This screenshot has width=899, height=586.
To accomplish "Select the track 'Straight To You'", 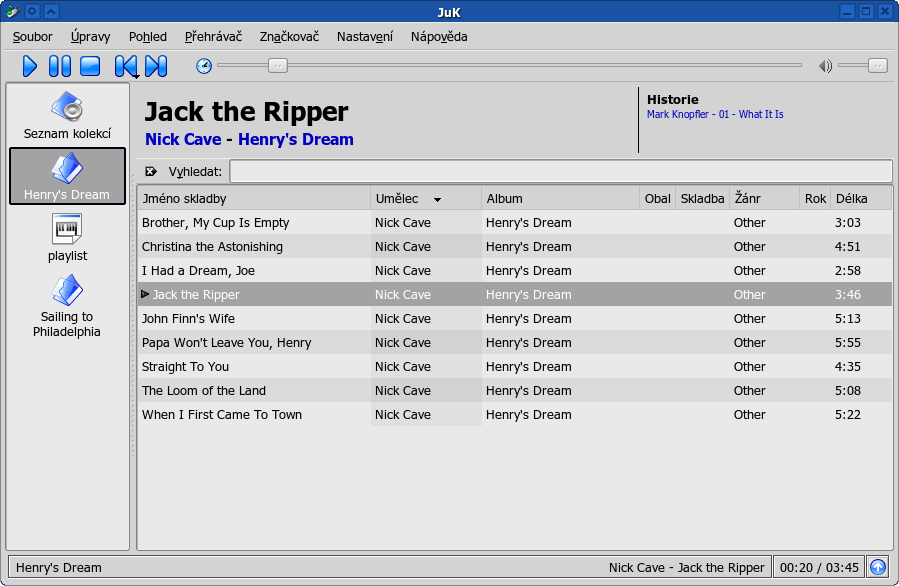I will pyautogui.click(x=514, y=367).
